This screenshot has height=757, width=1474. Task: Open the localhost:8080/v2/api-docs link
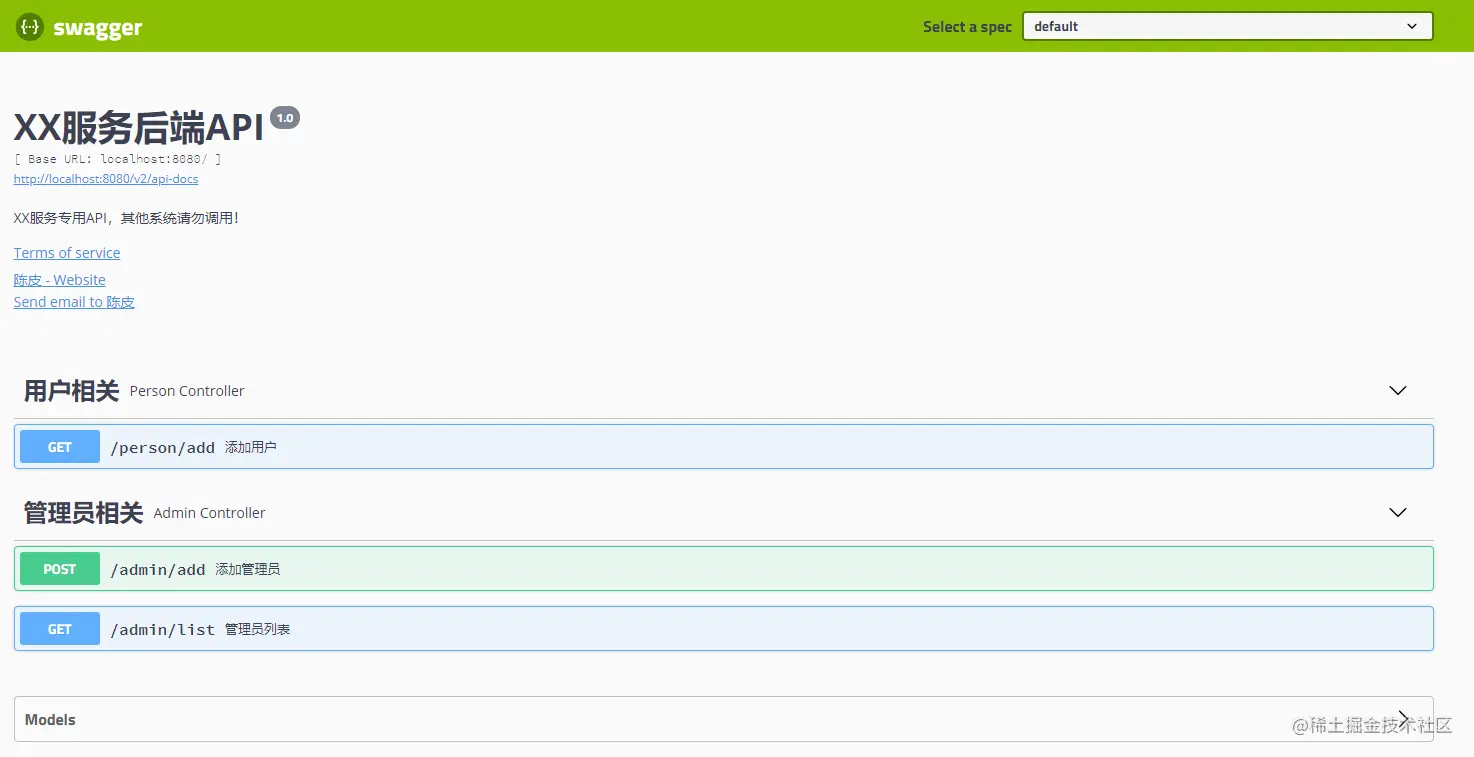[x=106, y=179]
